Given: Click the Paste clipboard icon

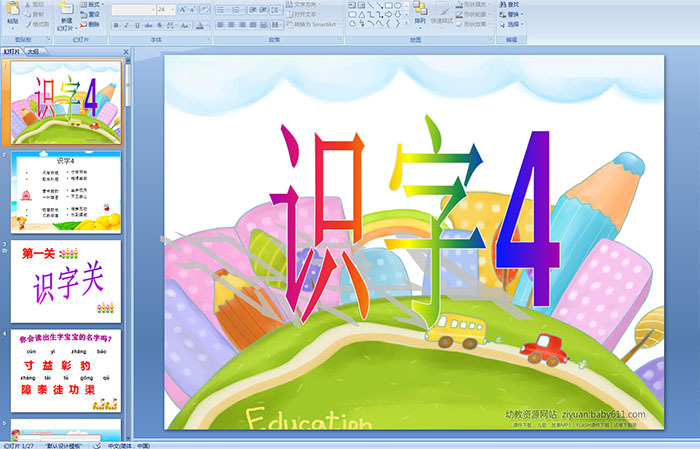Looking at the screenshot, I should click(13, 8).
